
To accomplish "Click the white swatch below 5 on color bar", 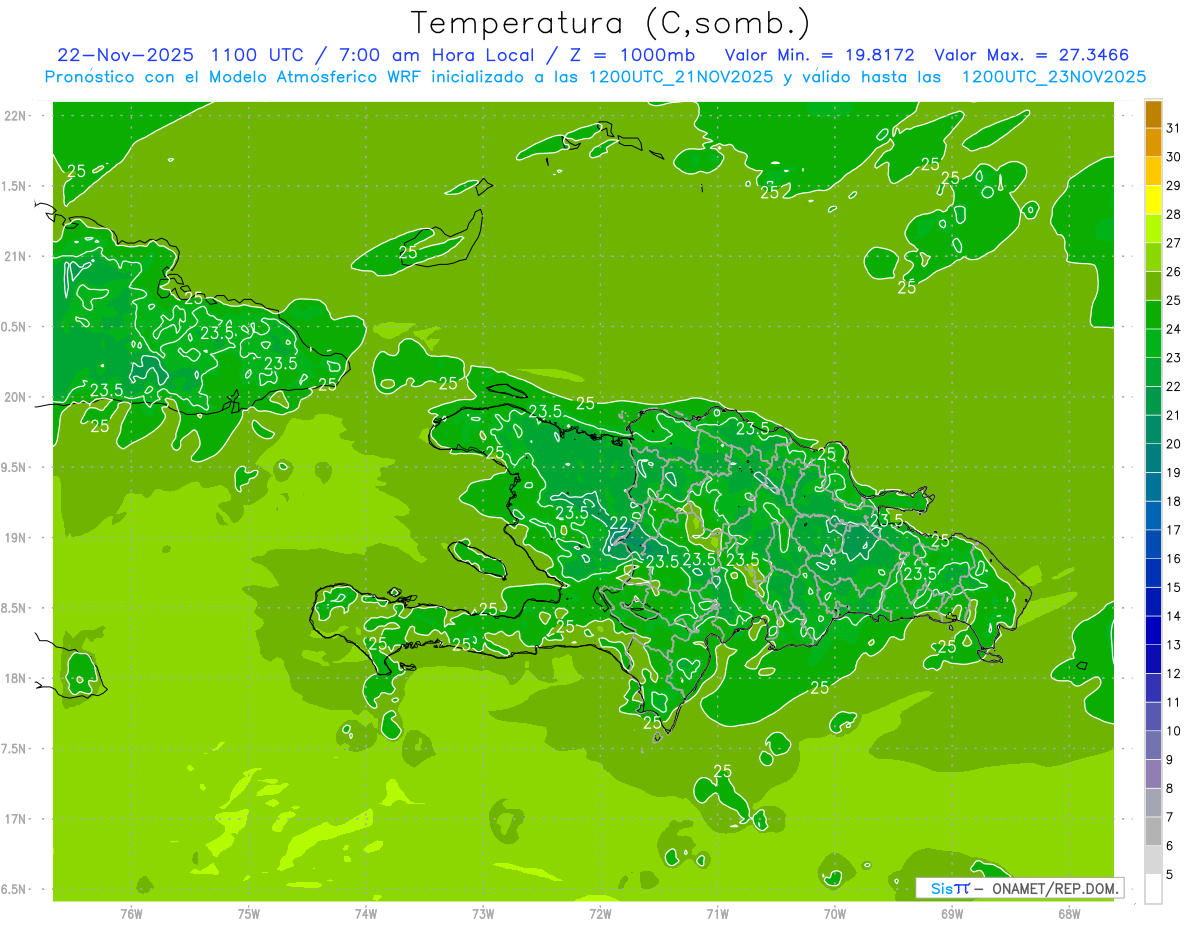I will [x=1153, y=889].
